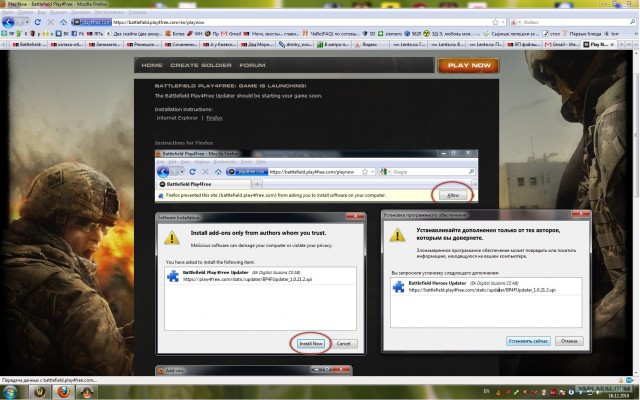Screen dimensions: 640x400
Task: Click the EN language indicator in tray
Action: [486, 392]
